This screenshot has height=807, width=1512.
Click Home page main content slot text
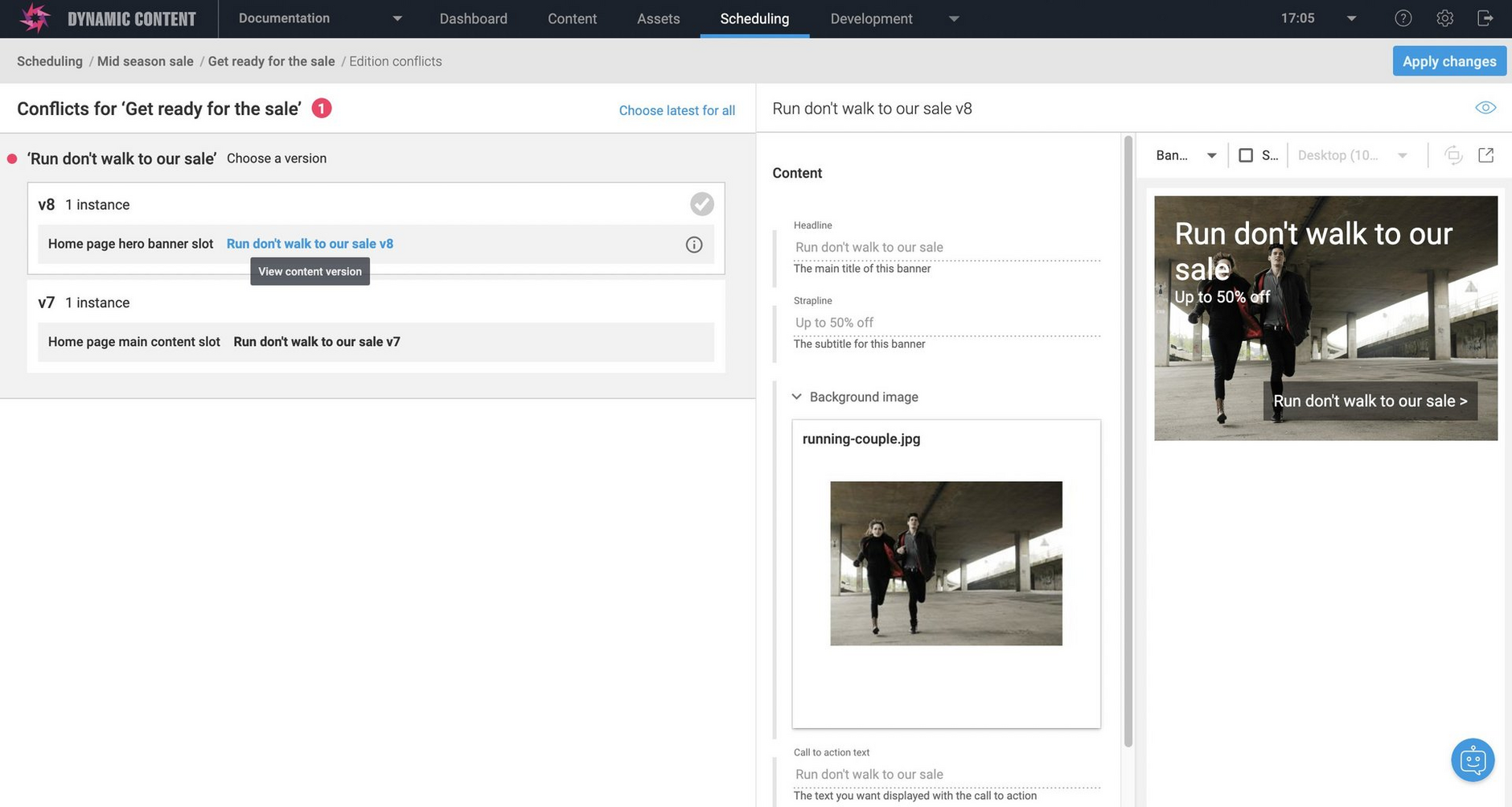pyautogui.click(x=134, y=342)
